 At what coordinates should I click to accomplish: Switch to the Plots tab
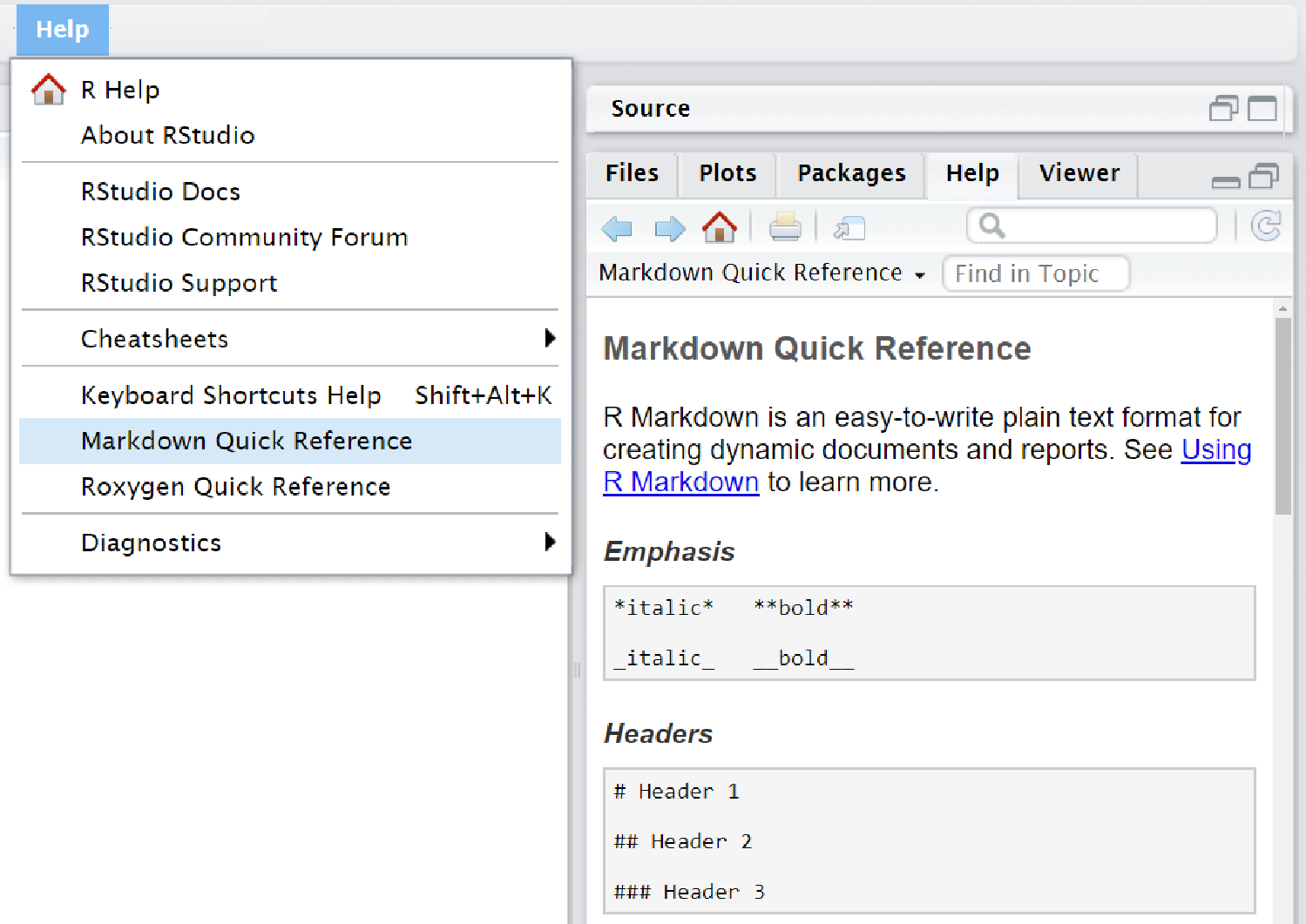(x=727, y=173)
